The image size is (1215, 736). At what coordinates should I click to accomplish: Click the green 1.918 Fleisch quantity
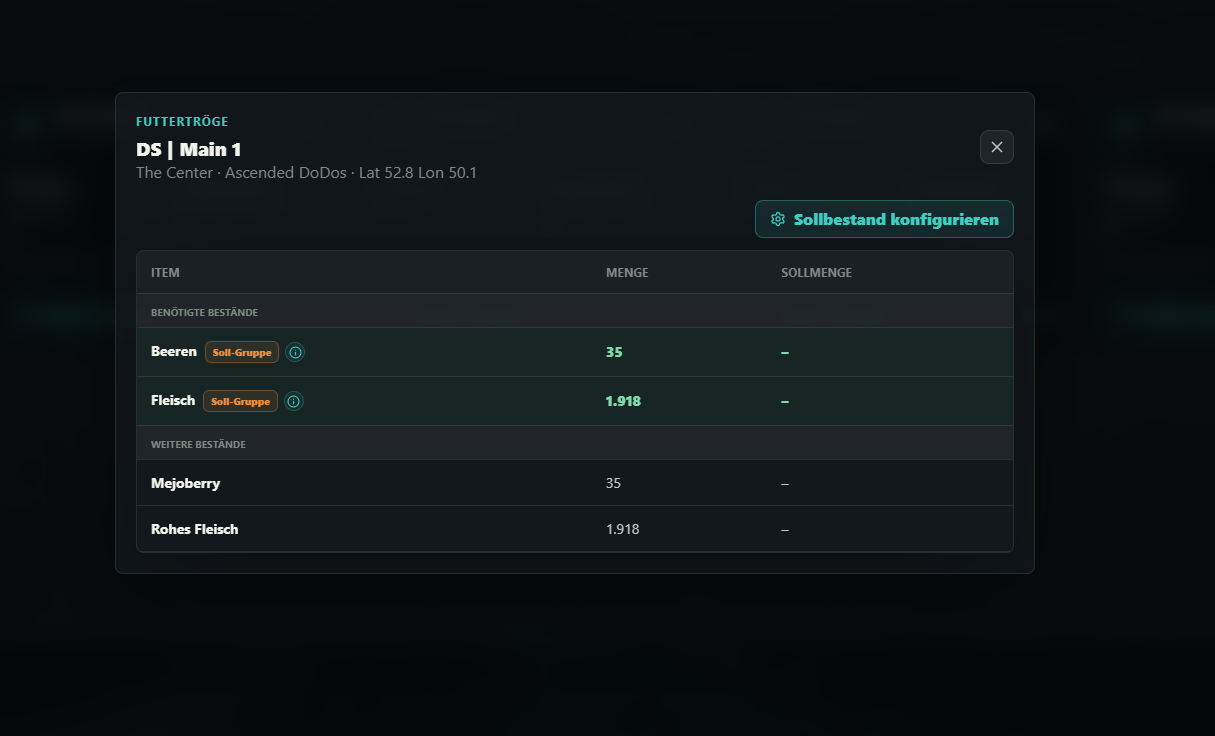pos(623,401)
